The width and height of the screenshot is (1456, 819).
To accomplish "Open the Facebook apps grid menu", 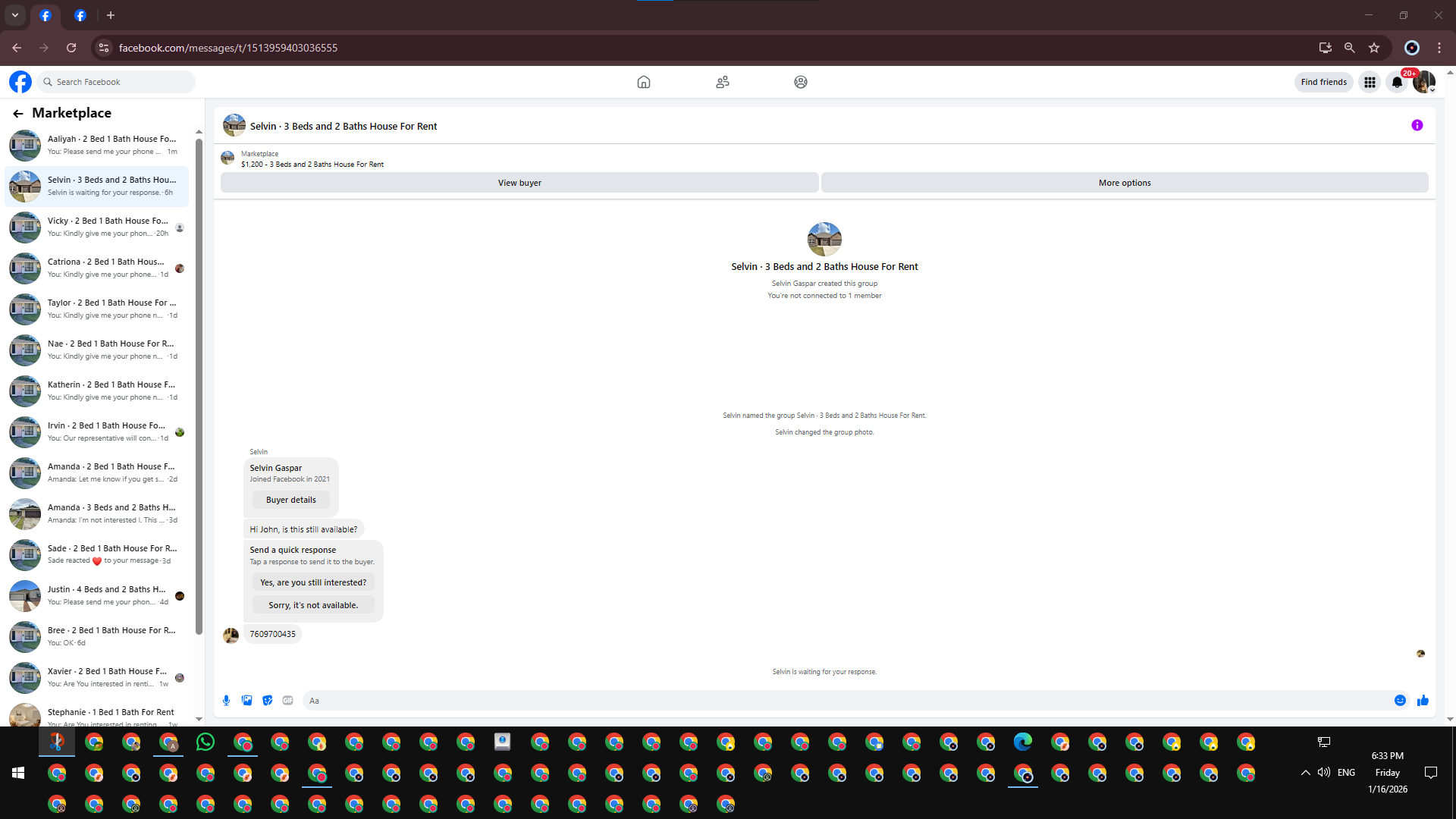I will pyautogui.click(x=1370, y=82).
